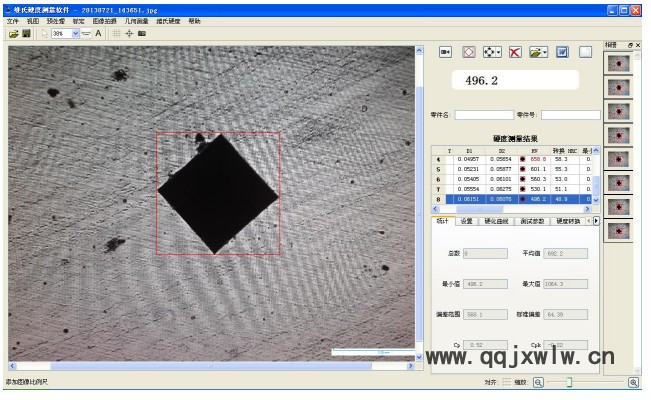Click results table scroll left arrow
This screenshot has height=400, width=651.
click(x=435, y=209)
